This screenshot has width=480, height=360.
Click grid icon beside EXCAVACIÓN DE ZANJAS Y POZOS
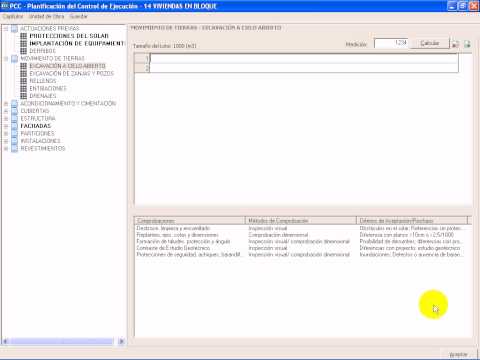point(23,74)
